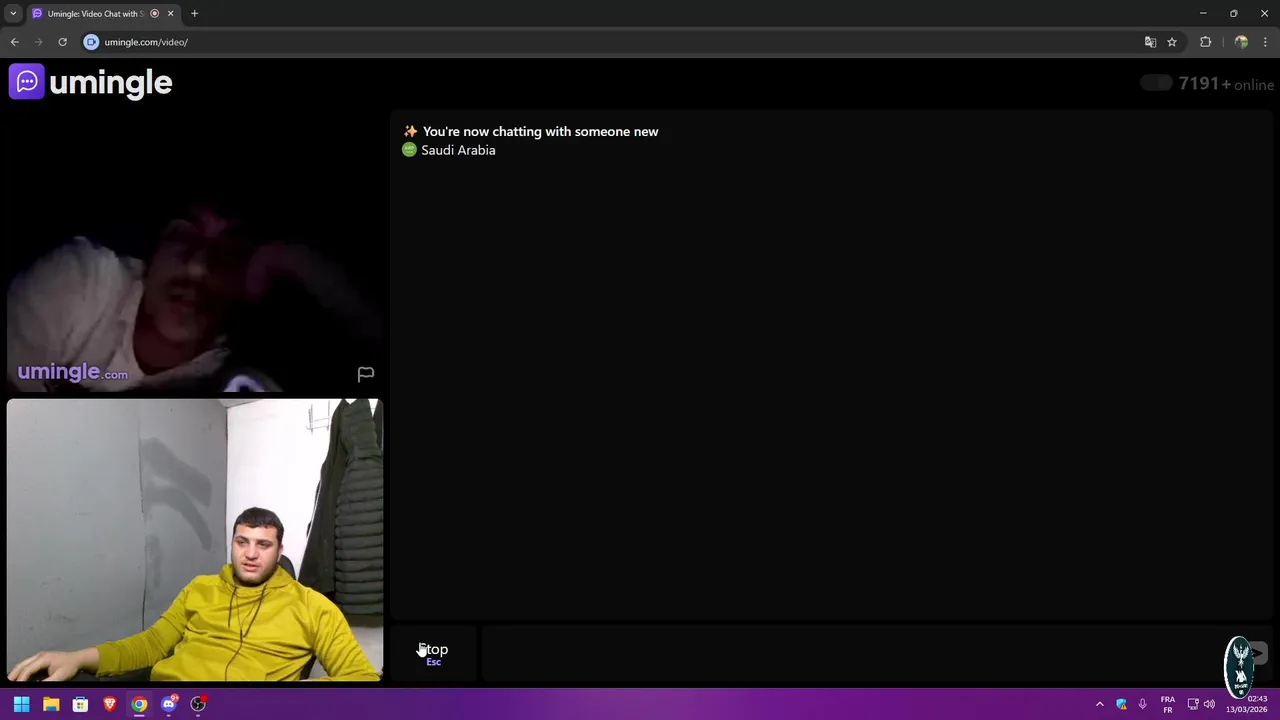Image resolution: width=1280 pixels, height=720 pixels.
Task: Open the Windows Start menu
Action: 21,704
